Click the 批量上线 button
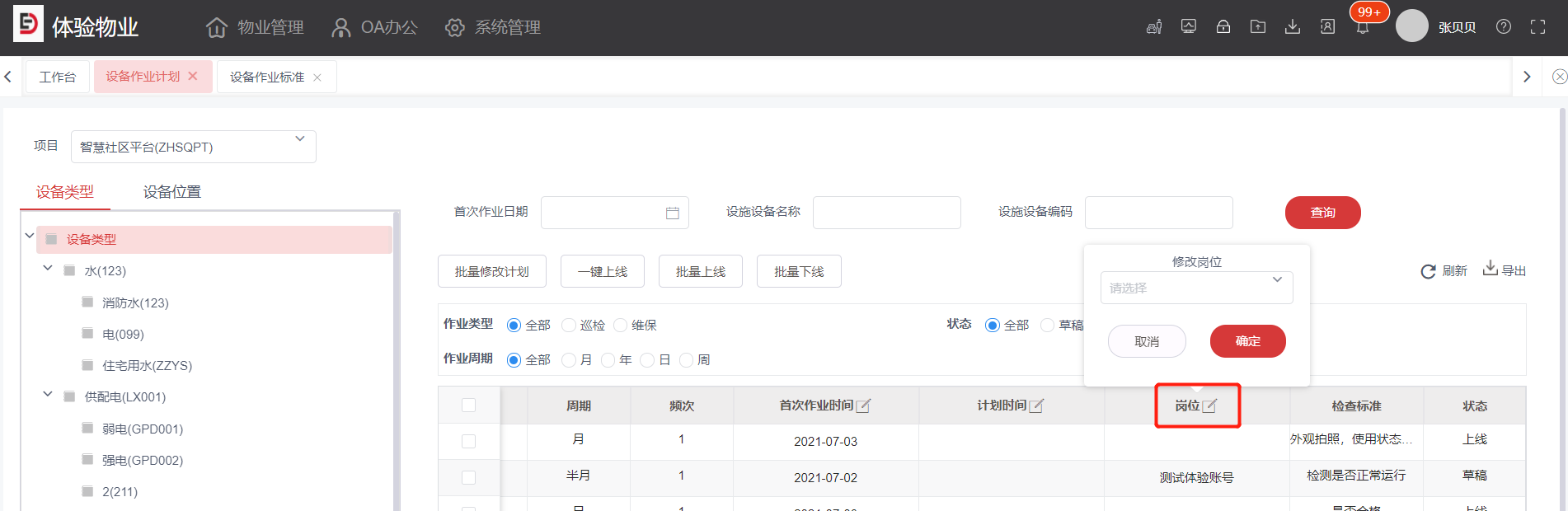The image size is (1568, 511). [701, 271]
